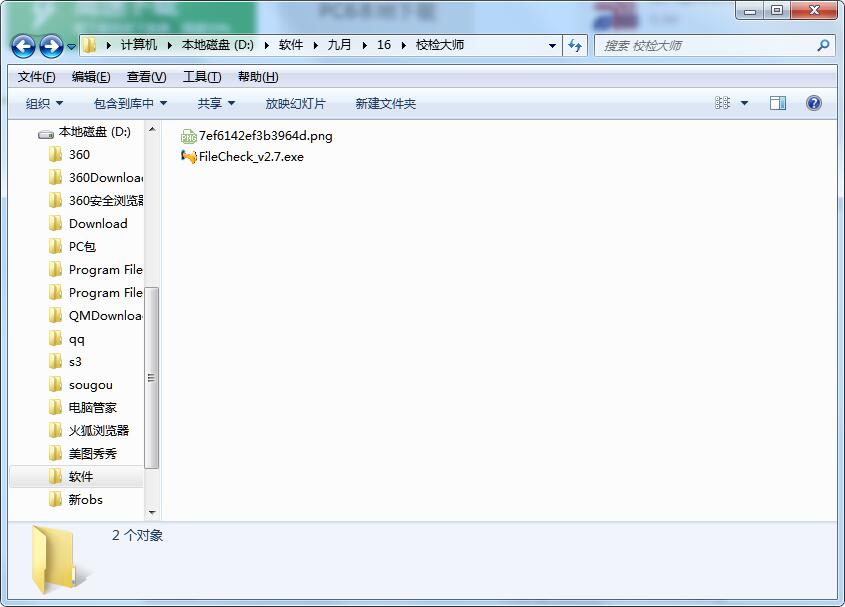Click 计算机 in the address path
Image resolution: width=845 pixels, height=607 pixels.
(x=138, y=45)
